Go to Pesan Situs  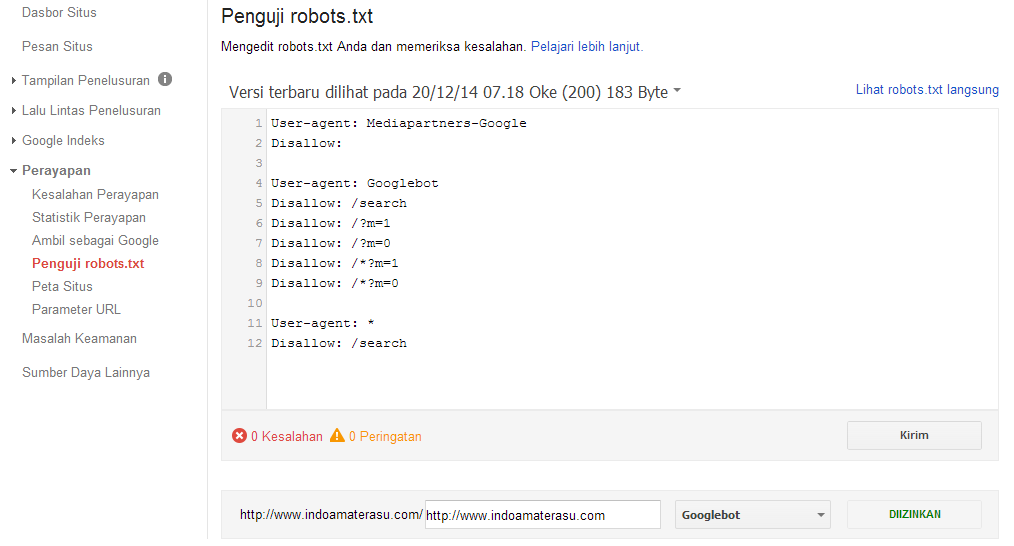(x=57, y=46)
